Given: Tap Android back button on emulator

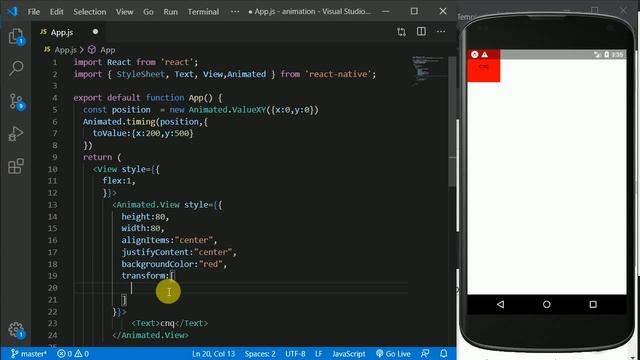Looking at the screenshot, I should point(500,304).
